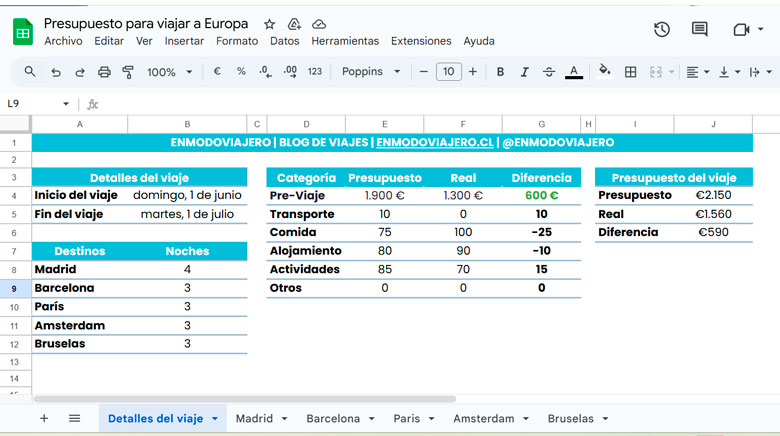Click the font size field showing 10

pyautogui.click(x=449, y=72)
